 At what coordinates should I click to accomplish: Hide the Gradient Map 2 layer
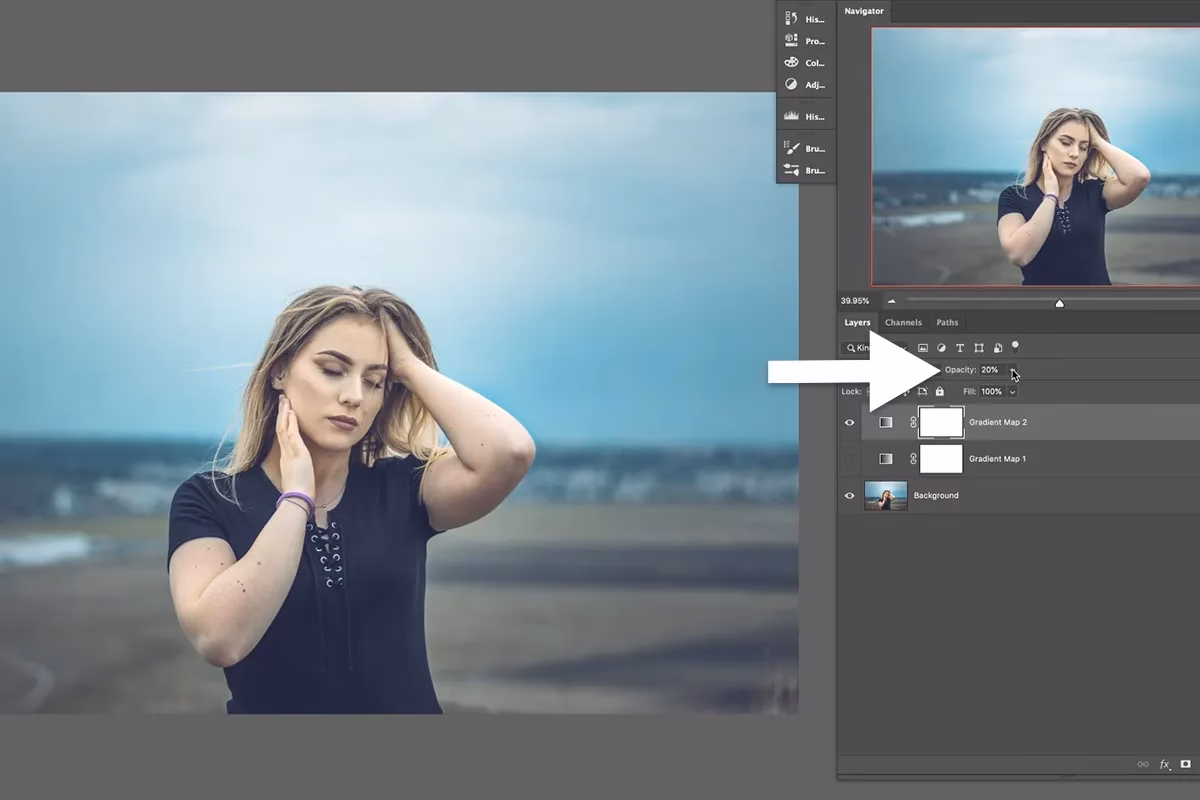(x=849, y=422)
